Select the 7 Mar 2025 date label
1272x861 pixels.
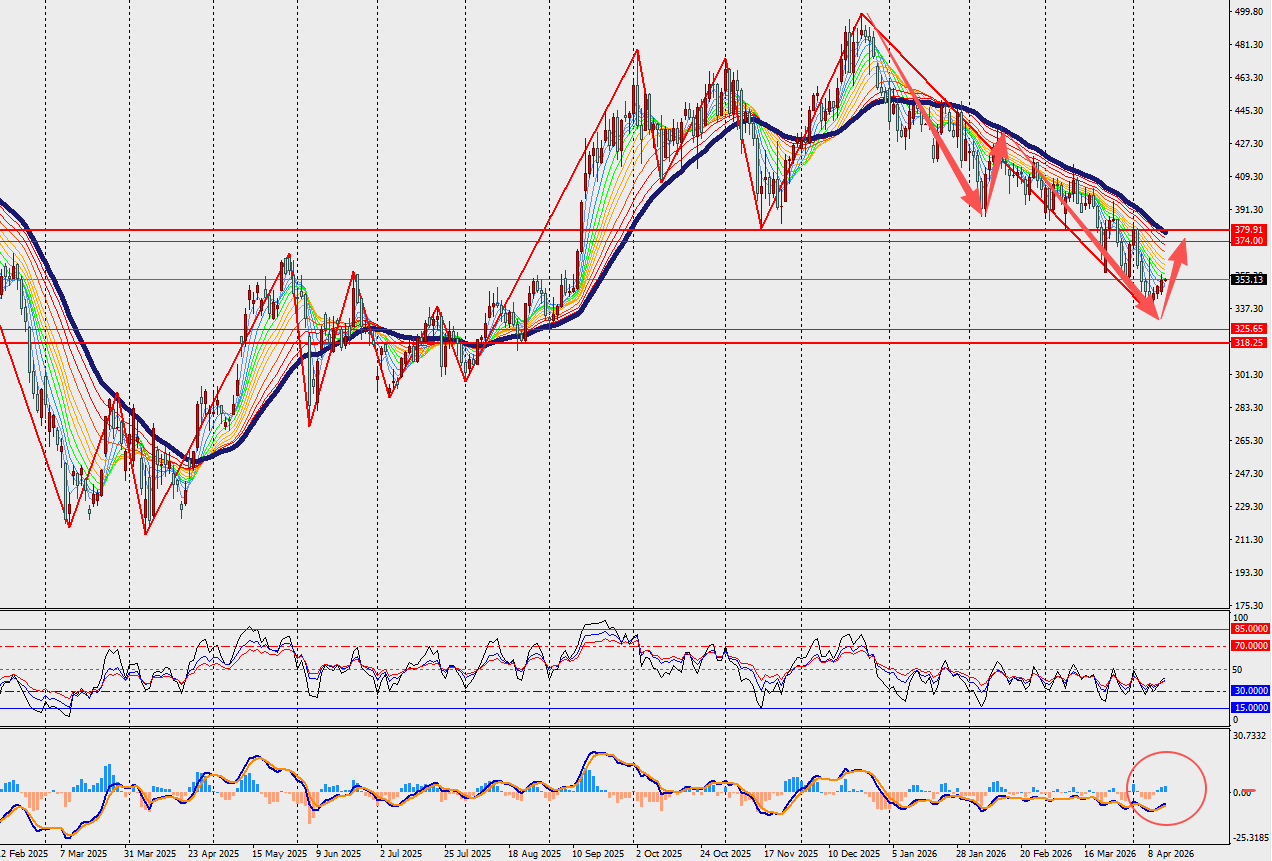point(84,854)
